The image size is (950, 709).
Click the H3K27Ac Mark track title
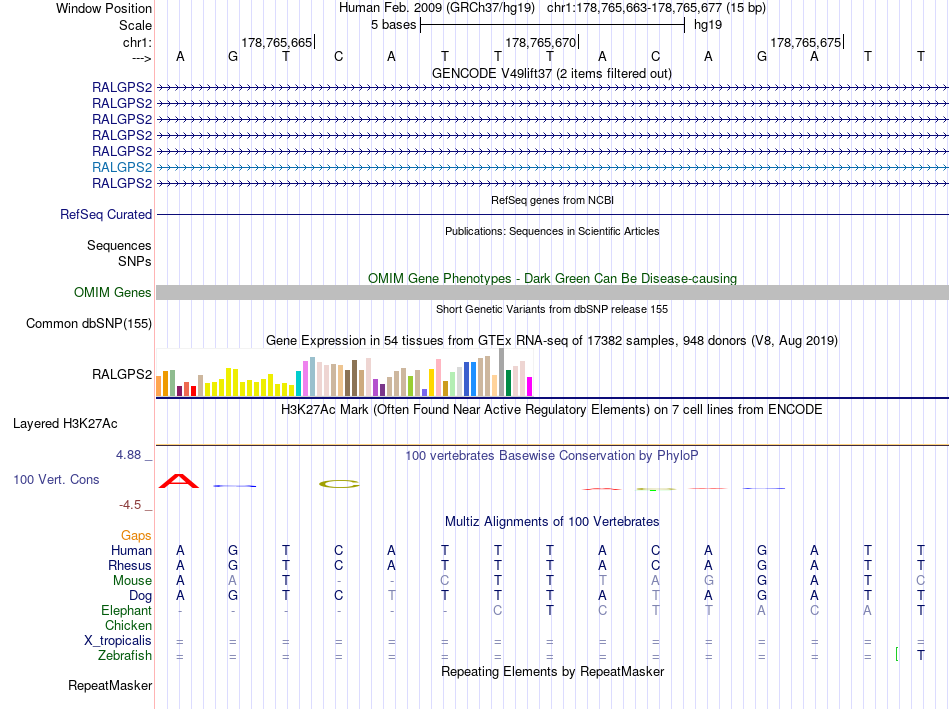point(551,410)
